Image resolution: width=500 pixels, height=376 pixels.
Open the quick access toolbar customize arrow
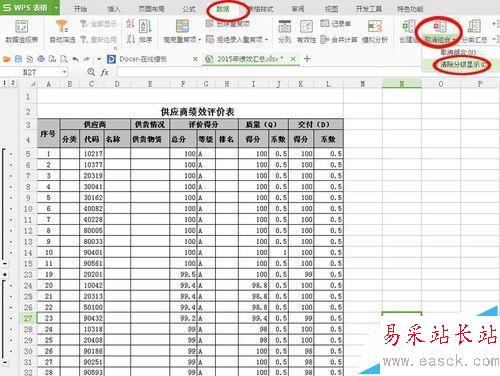click(x=99, y=59)
